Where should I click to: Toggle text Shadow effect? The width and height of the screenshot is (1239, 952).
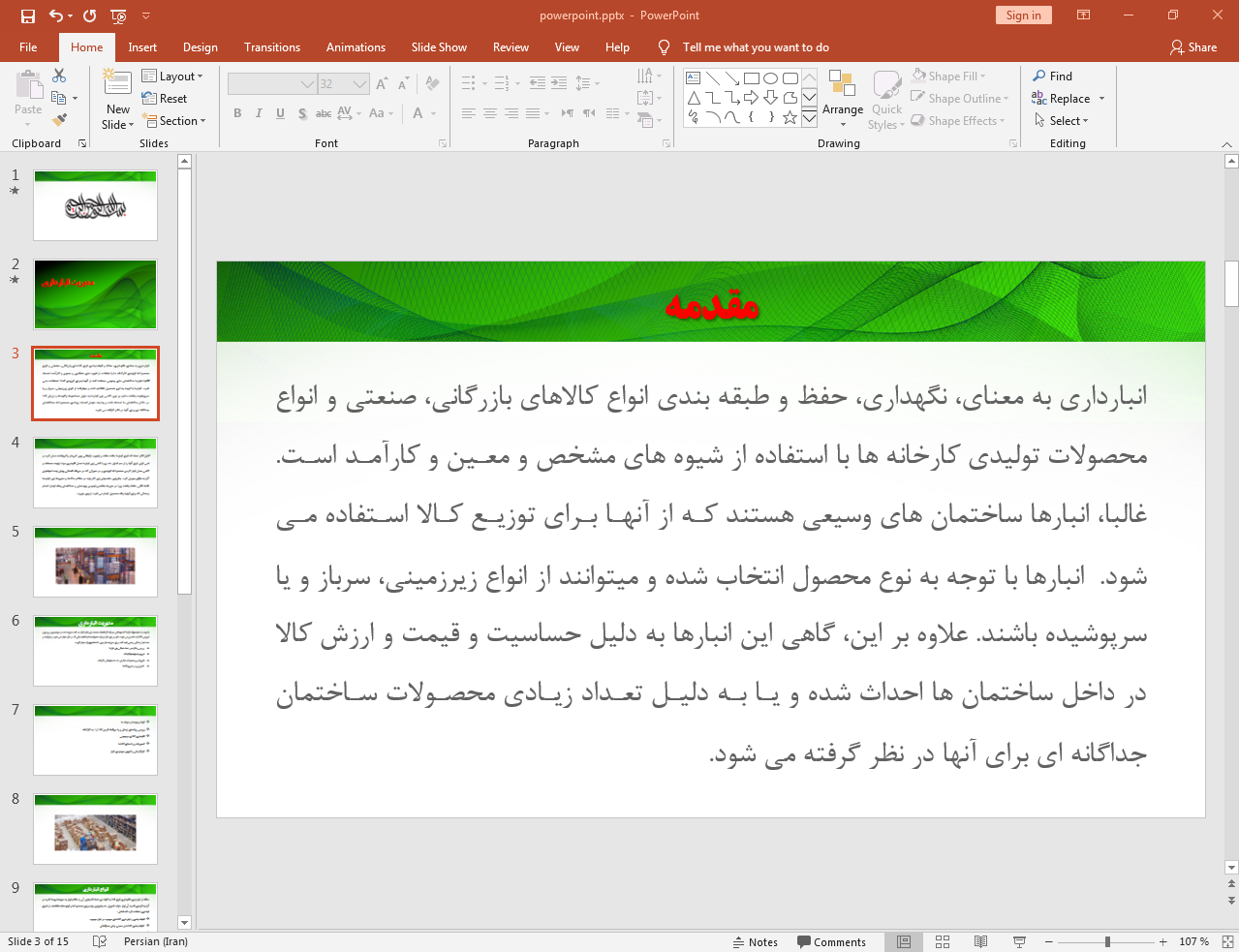click(x=302, y=113)
